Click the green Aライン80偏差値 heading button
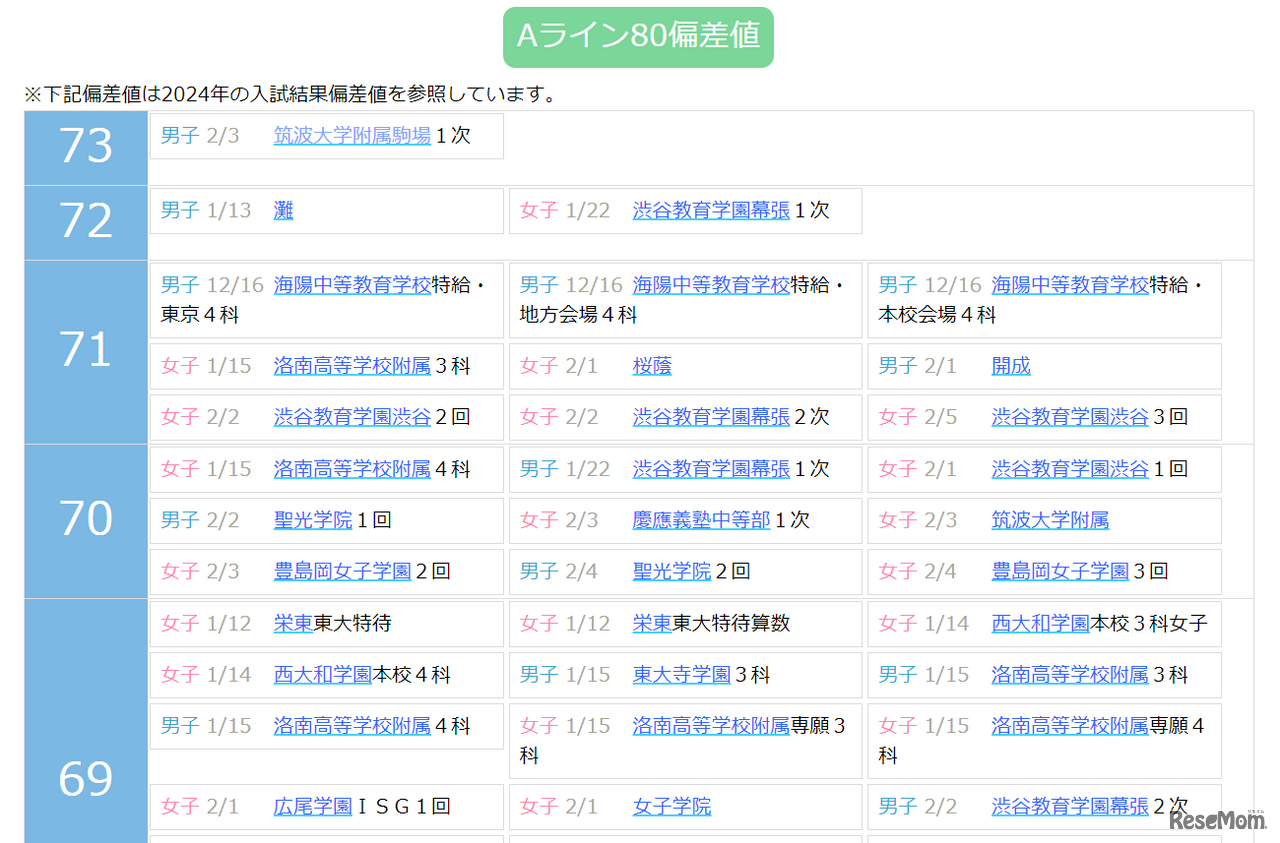The height and width of the screenshot is (843, 1280). point(638,37)
